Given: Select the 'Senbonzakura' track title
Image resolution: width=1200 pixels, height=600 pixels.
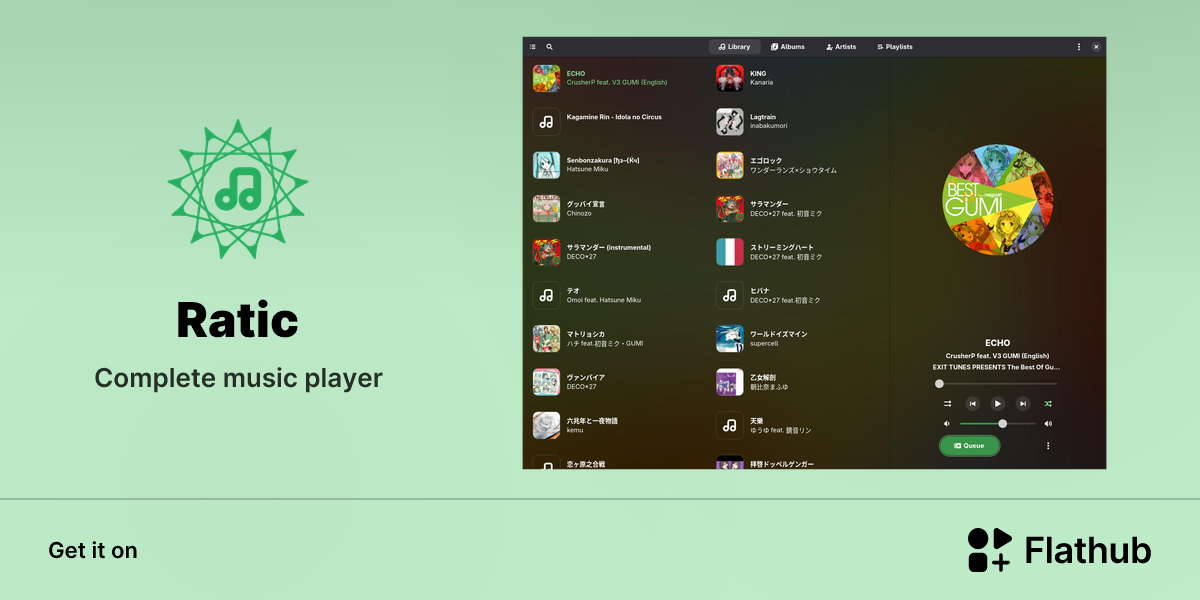Looking at the screenshot, I should (603, 160).
